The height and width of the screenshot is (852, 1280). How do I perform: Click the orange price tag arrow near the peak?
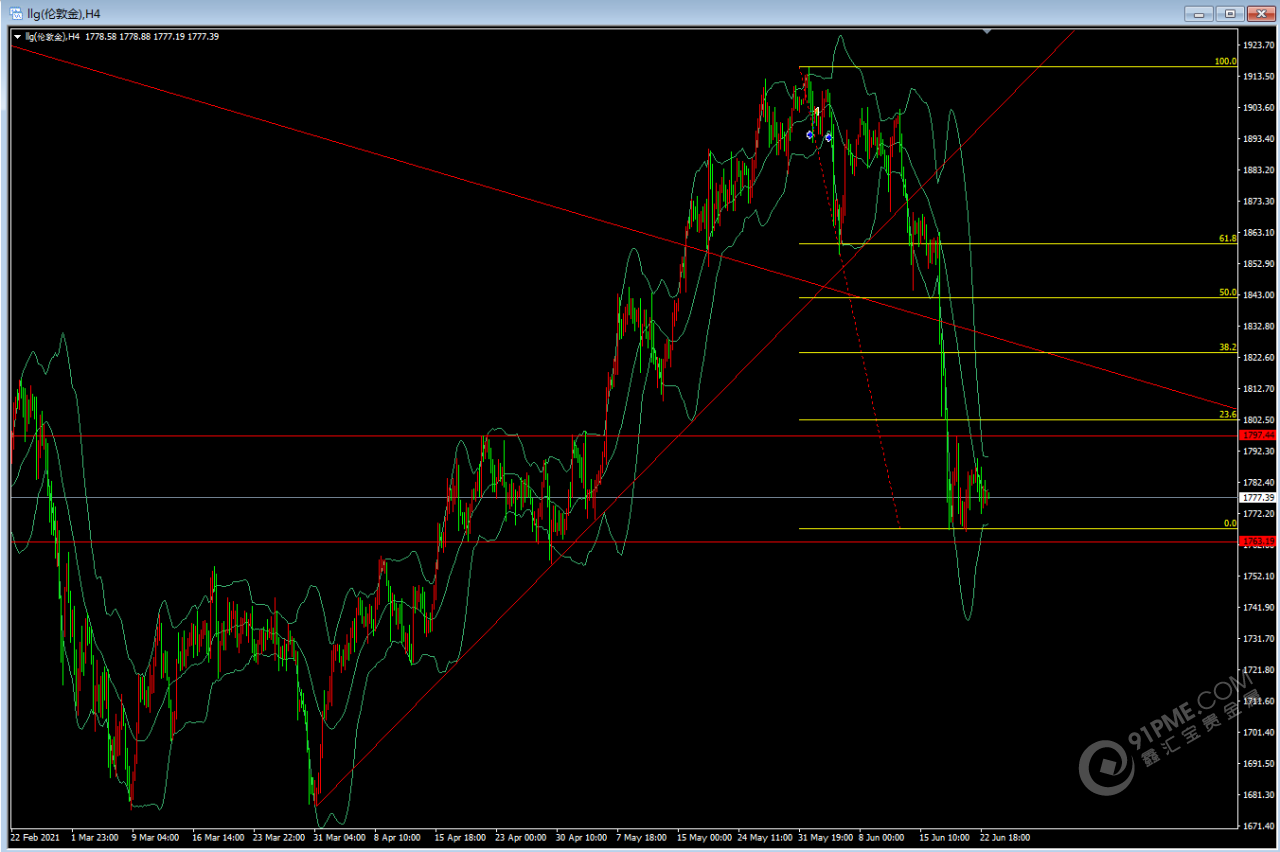tap(817, 110)
